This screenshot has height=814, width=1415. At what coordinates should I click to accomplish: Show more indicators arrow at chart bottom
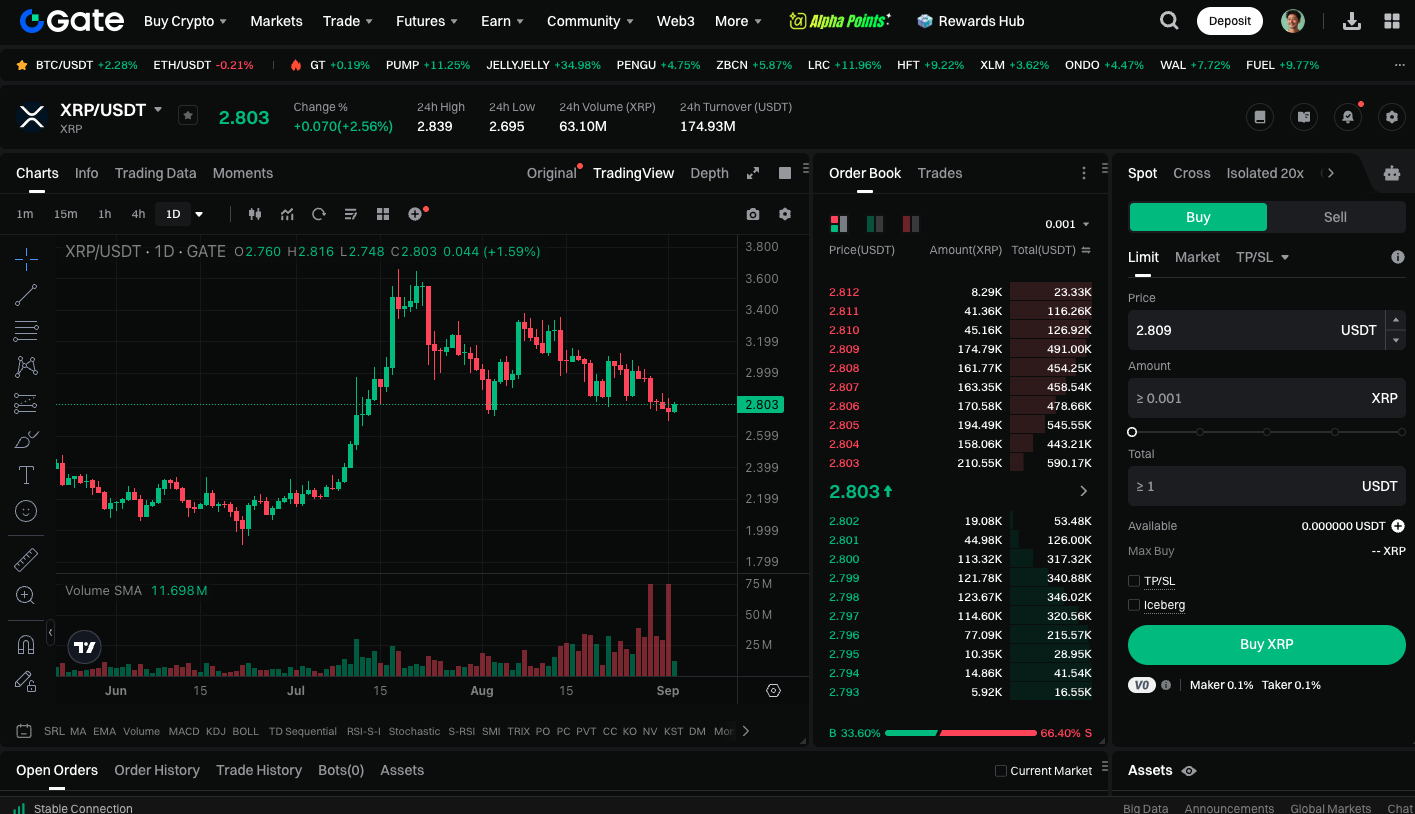pos(746,731)
